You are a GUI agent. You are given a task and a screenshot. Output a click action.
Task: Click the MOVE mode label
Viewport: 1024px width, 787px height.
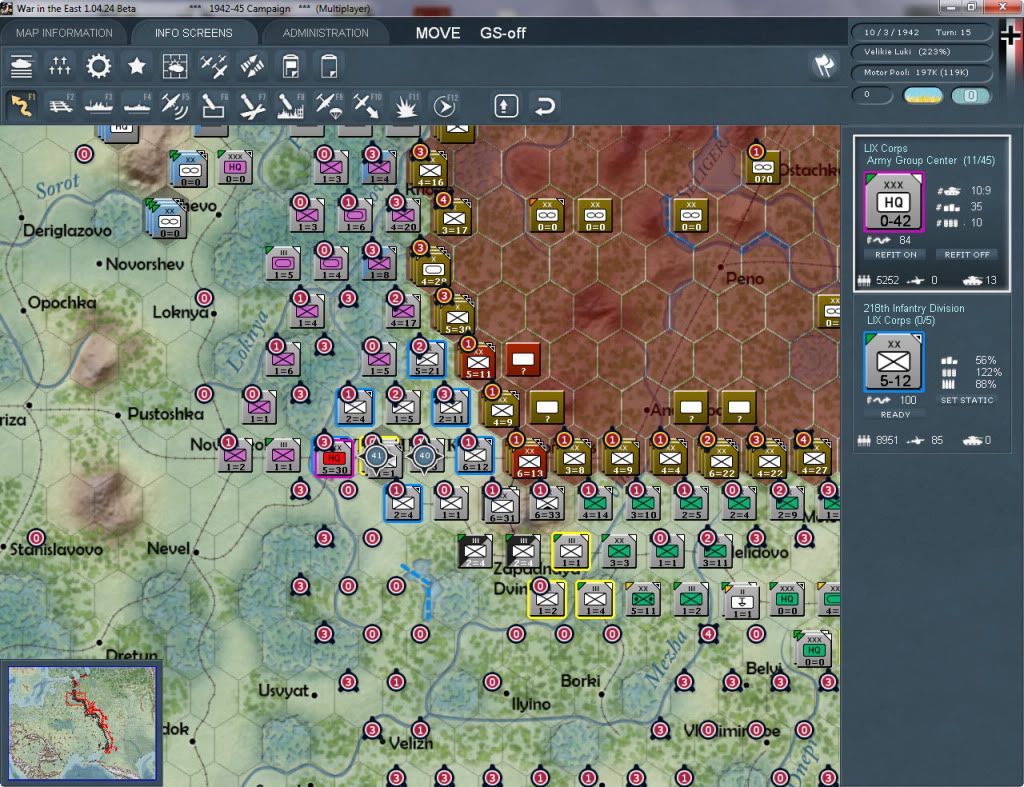(438, 33)
